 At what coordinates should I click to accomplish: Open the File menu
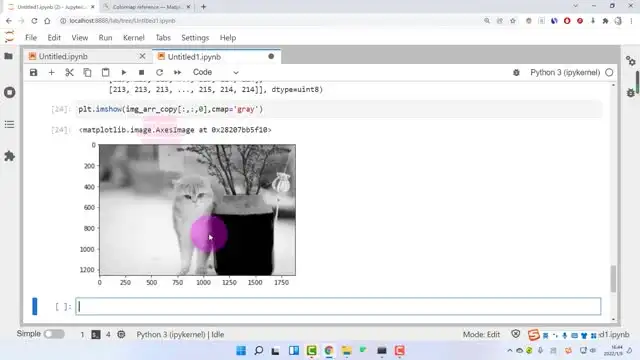pyautogui.click(x=31, y=38)
